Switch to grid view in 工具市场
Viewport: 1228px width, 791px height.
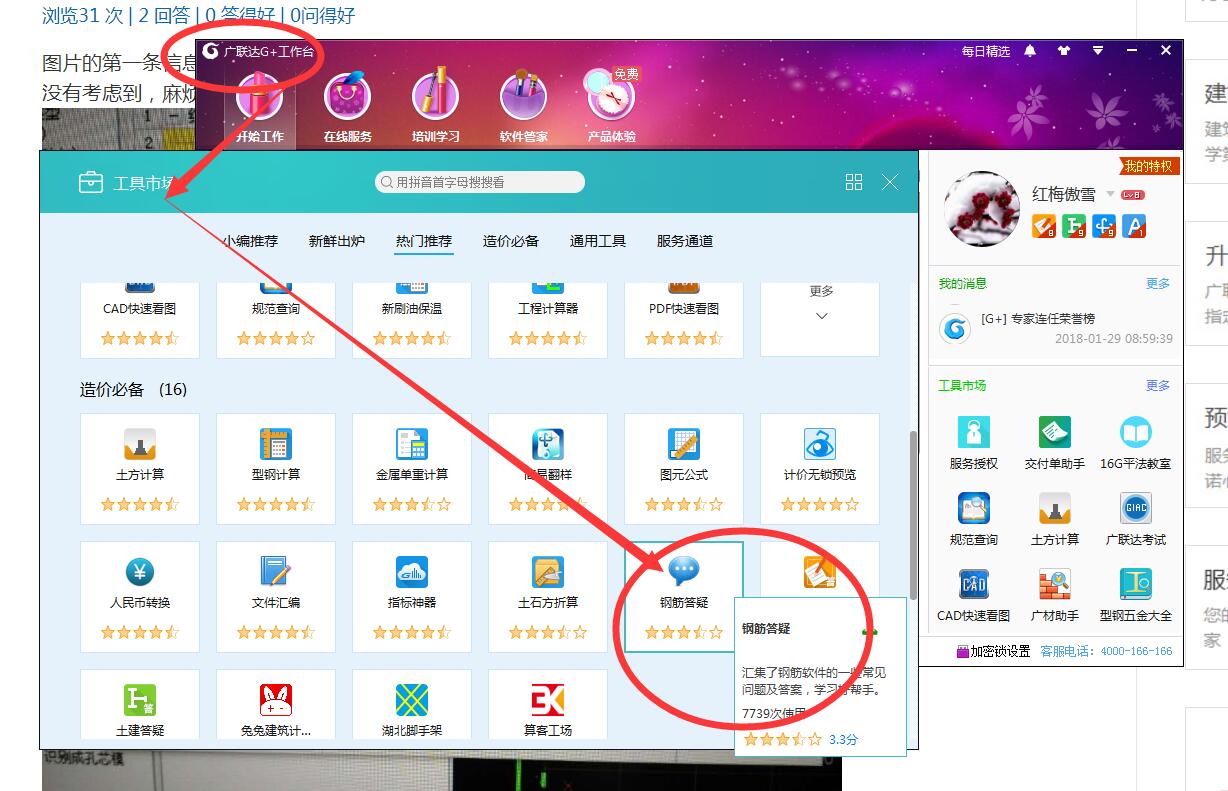[x=853, y=182]
